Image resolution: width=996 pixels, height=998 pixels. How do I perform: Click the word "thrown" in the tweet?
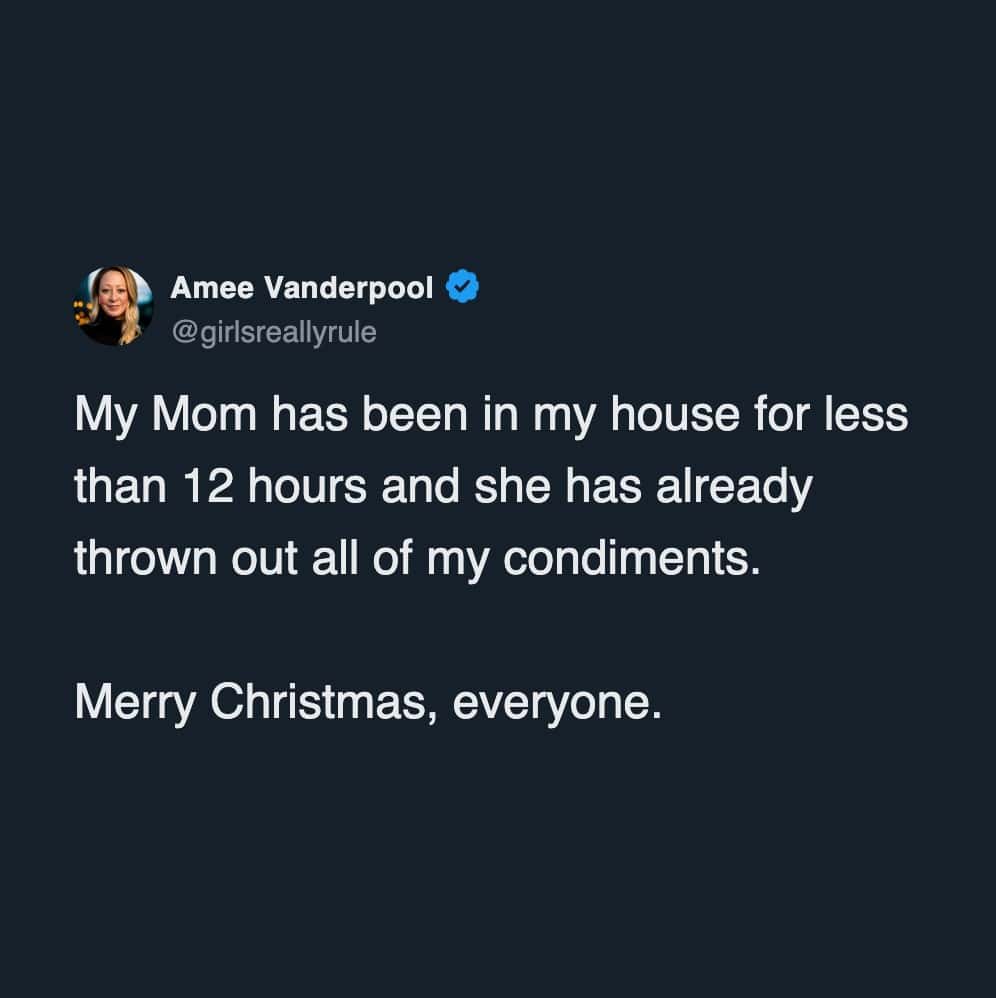click(x=139, y=559)
